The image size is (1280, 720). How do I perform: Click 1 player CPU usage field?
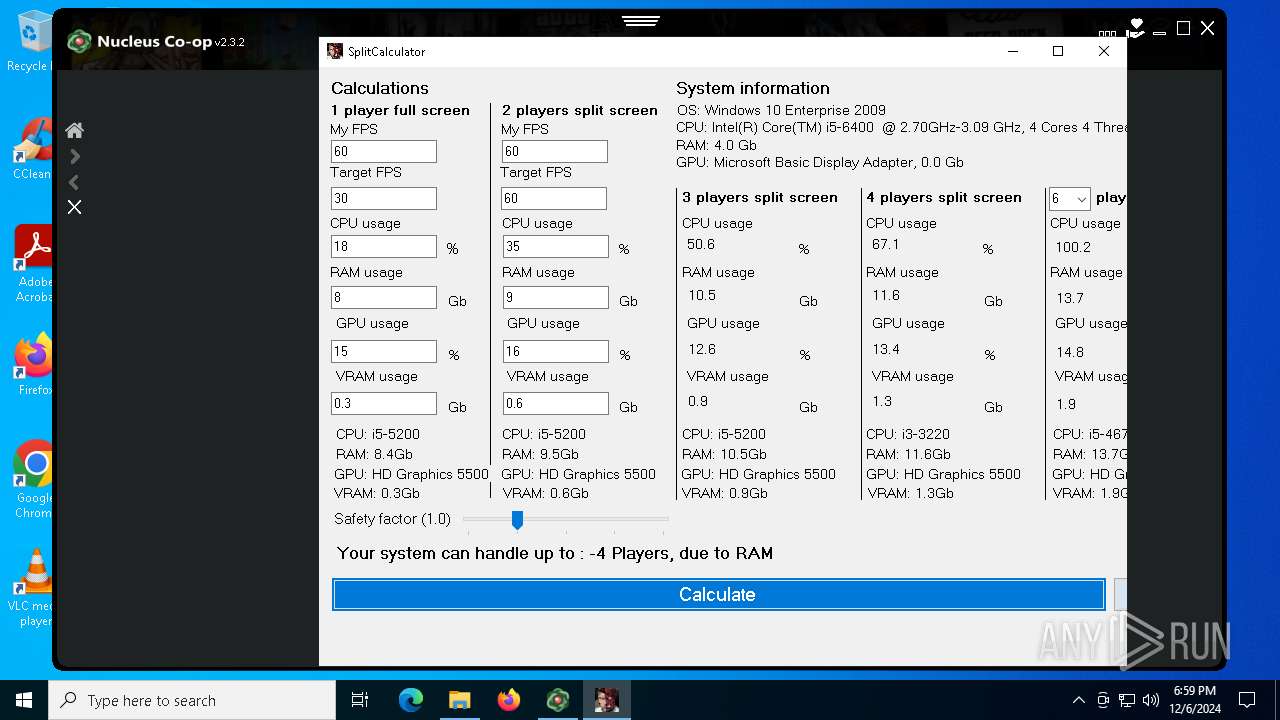coord(384,246)
